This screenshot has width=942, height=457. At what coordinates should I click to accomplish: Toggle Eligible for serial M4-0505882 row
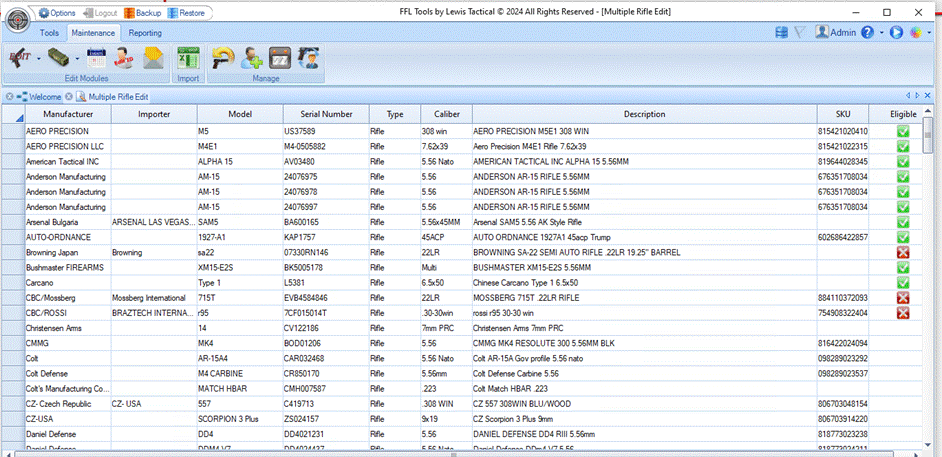click(902, 147)
